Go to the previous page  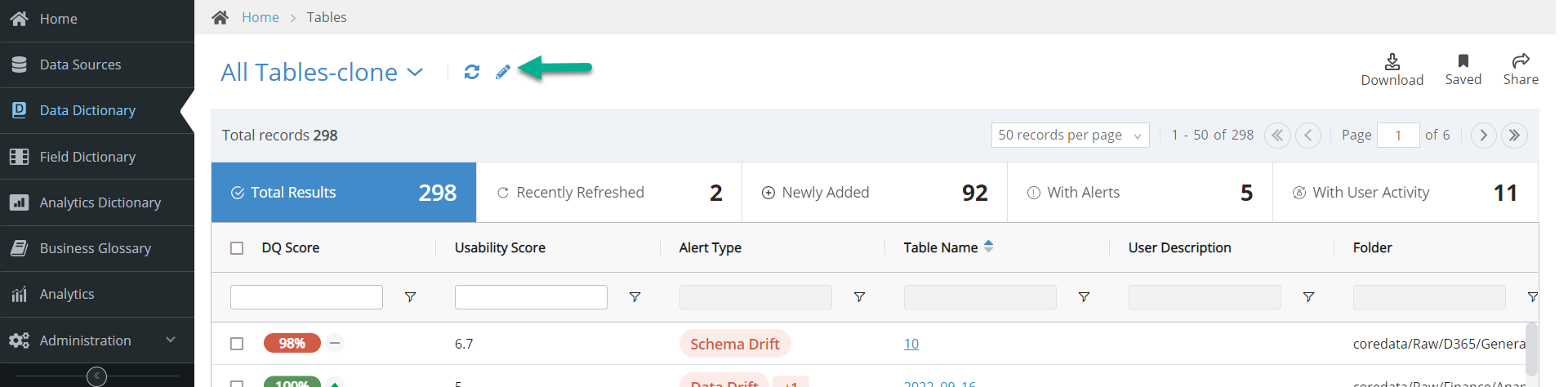click(x=1308, y=136)
